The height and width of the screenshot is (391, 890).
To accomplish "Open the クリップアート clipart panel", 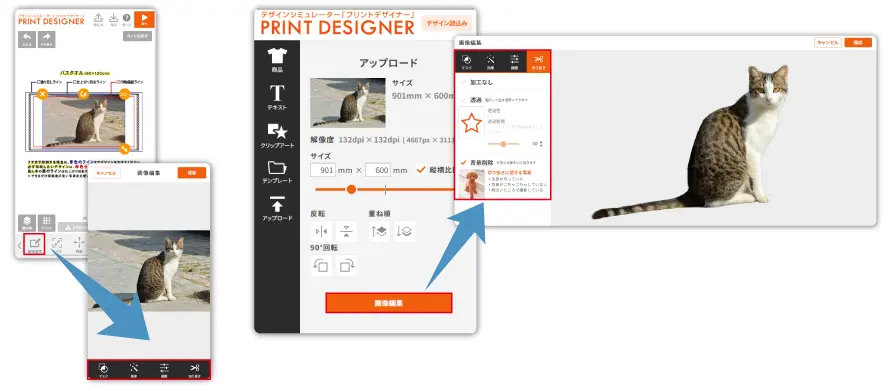I will coord(277,135).
